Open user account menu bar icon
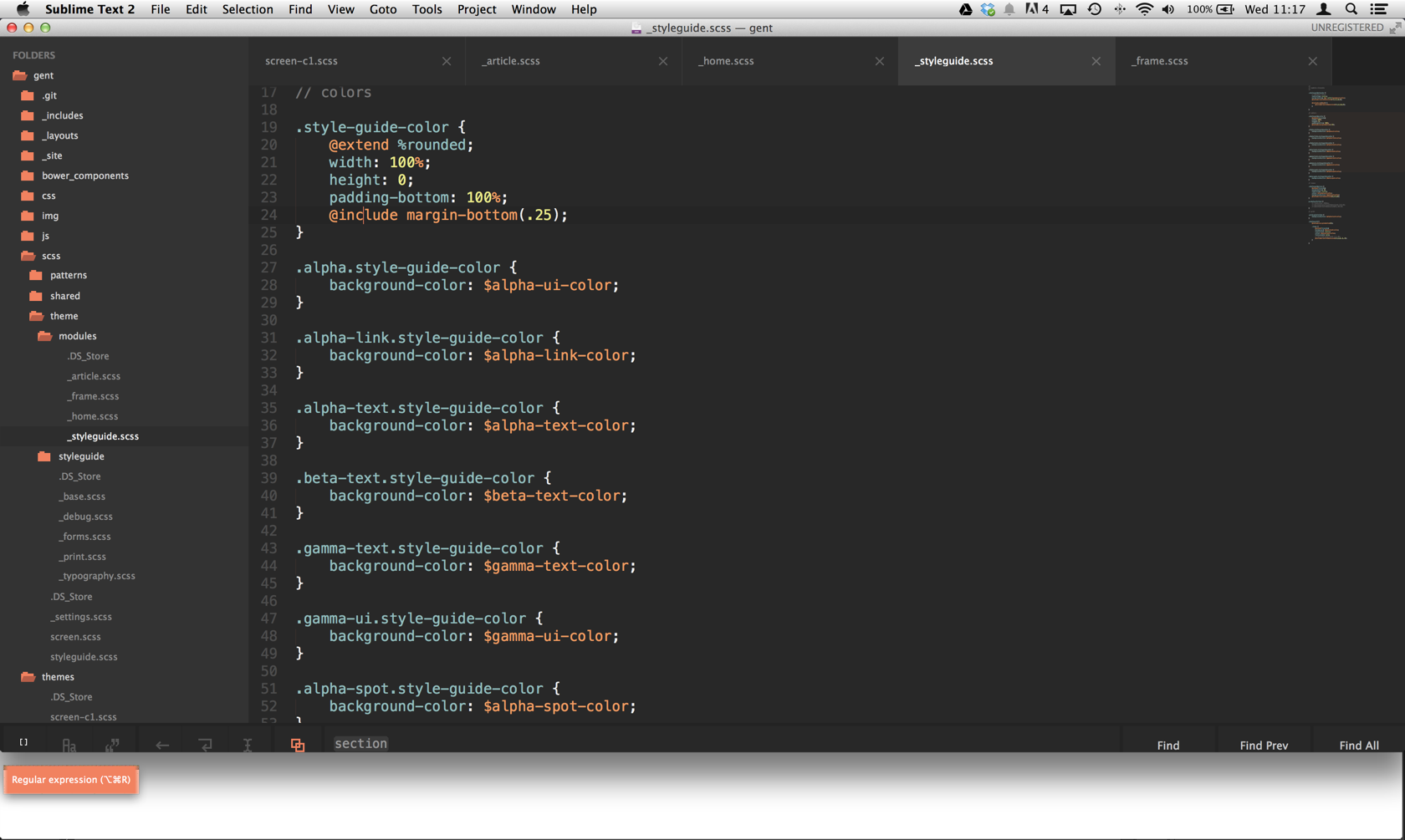The width and height of the screenshot is (1405, 840). click(x=1324, y=9)
